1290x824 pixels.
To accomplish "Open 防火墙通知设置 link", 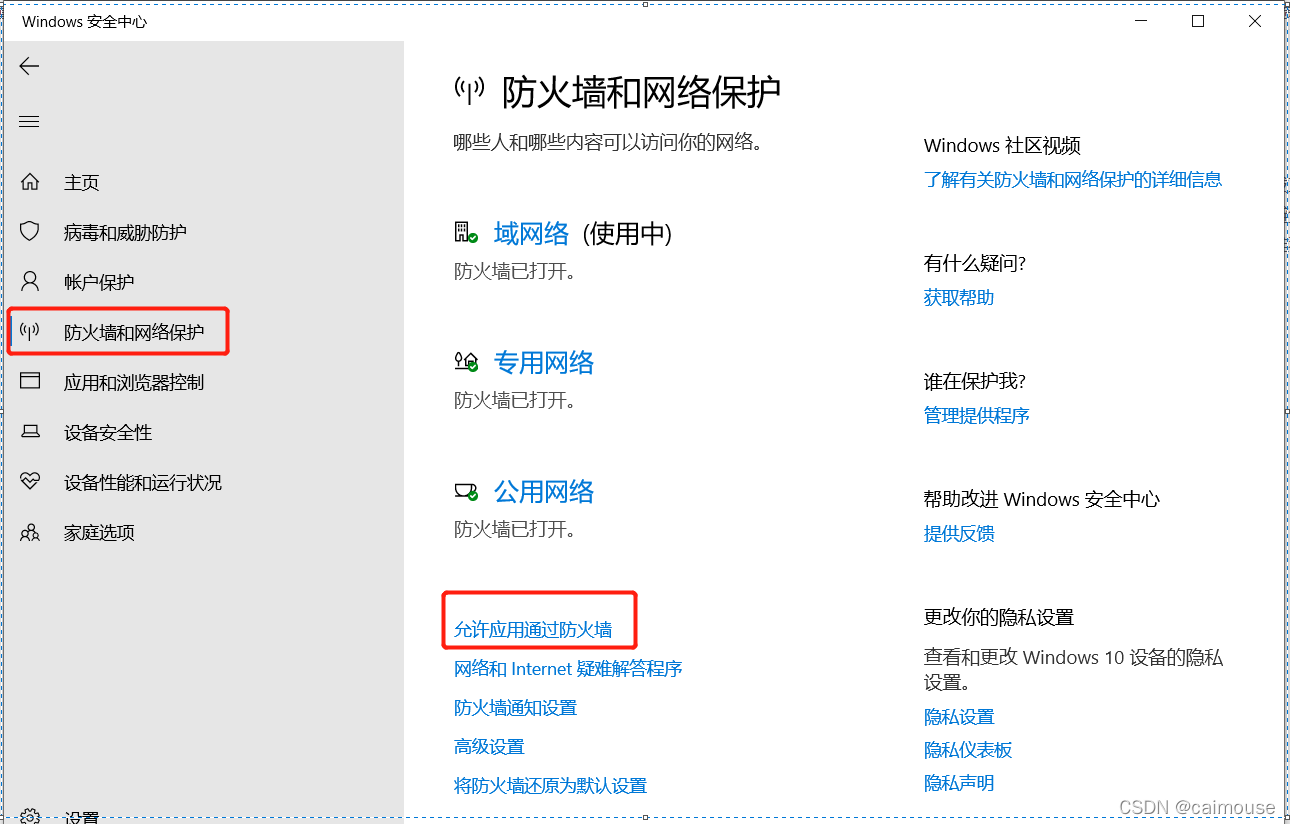I will pyautogui.click(x=515, y=707).
